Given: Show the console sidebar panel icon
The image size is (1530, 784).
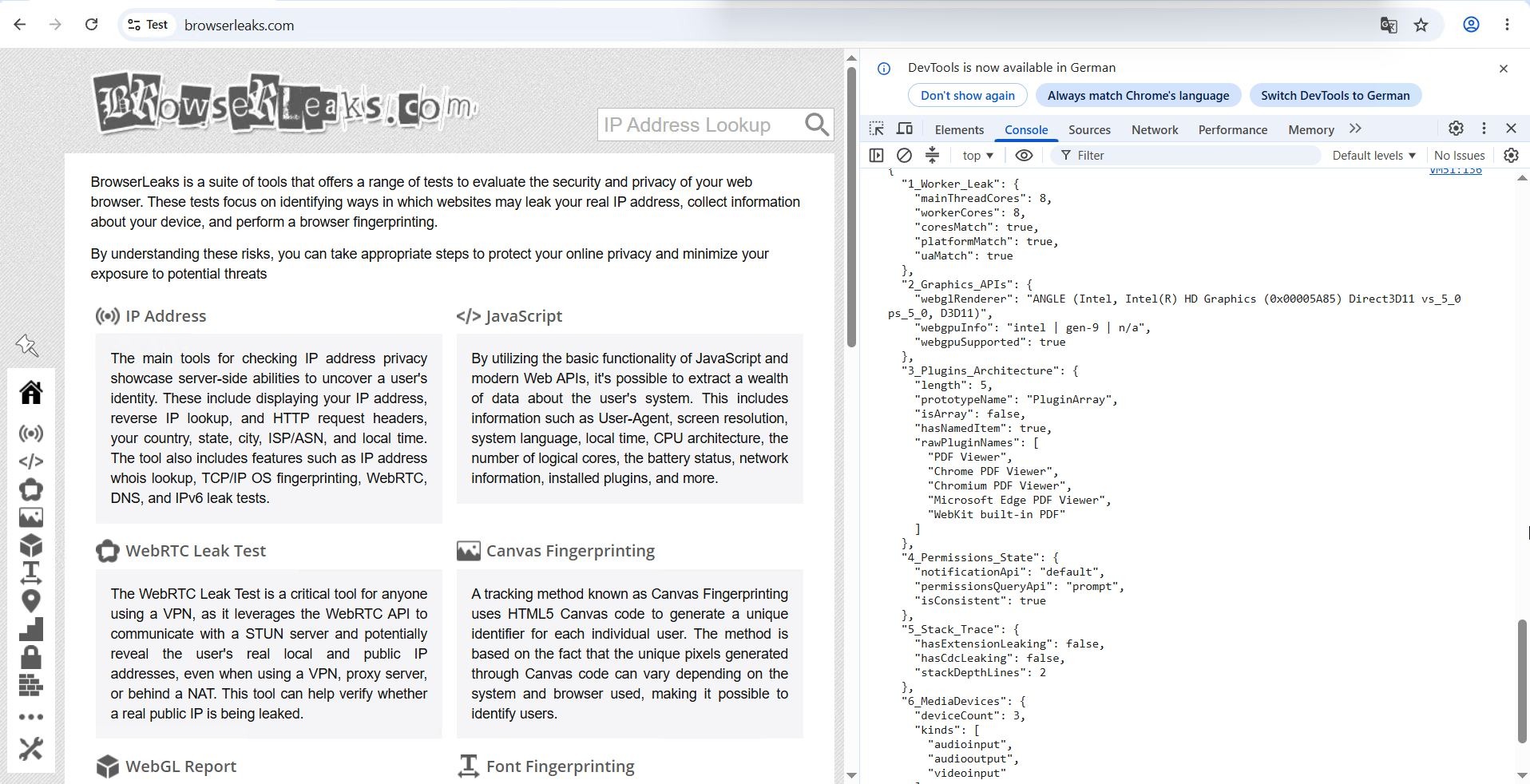Looking at the screenshot, I should pyautogui.click(x=876, y=156).
